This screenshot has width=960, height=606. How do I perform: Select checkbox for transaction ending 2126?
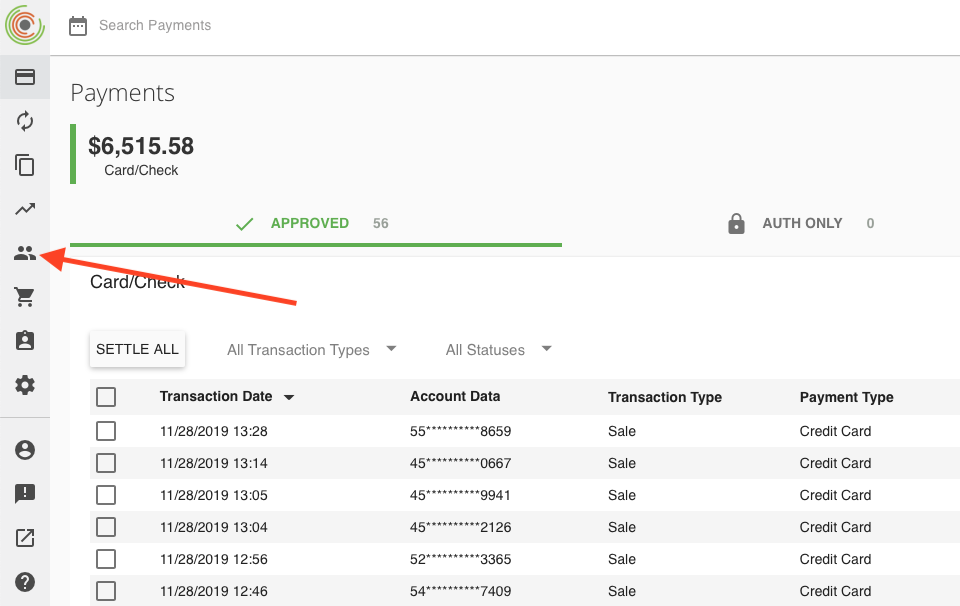pyautogui.click(x=106, y=528)
